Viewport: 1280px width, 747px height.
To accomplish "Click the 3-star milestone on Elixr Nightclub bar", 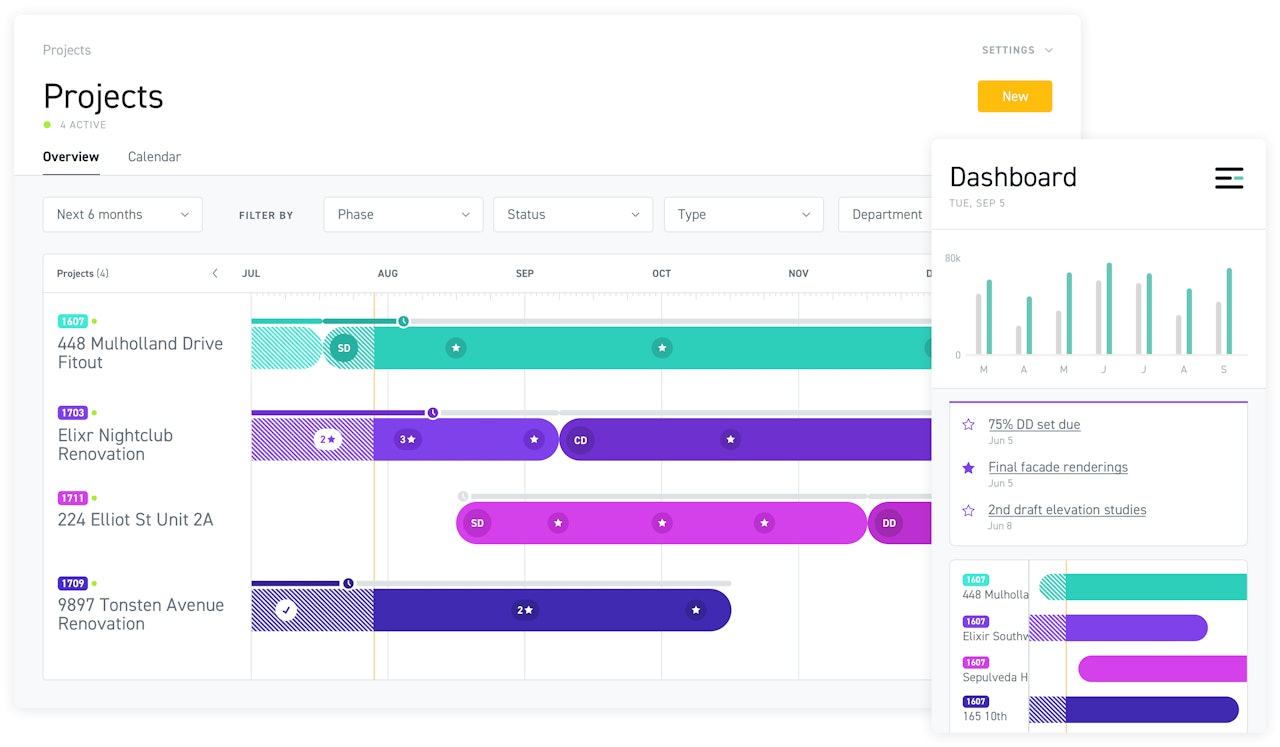I will (x=408, y=439).
